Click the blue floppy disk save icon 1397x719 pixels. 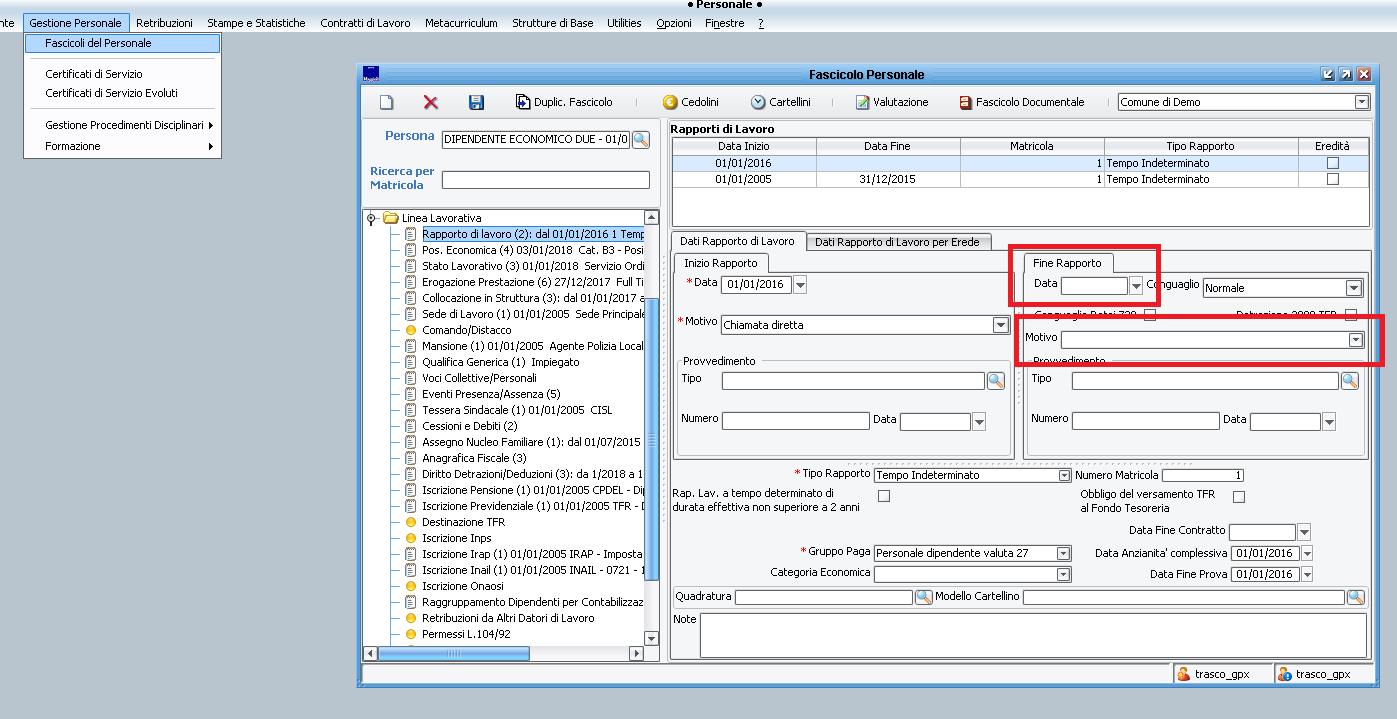(x=476, y=102)
